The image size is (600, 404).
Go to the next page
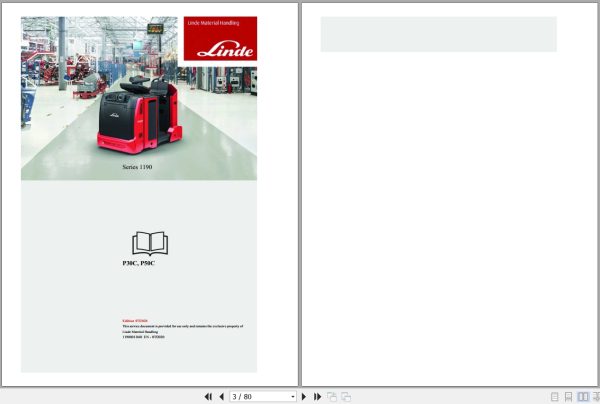point(304,397)
